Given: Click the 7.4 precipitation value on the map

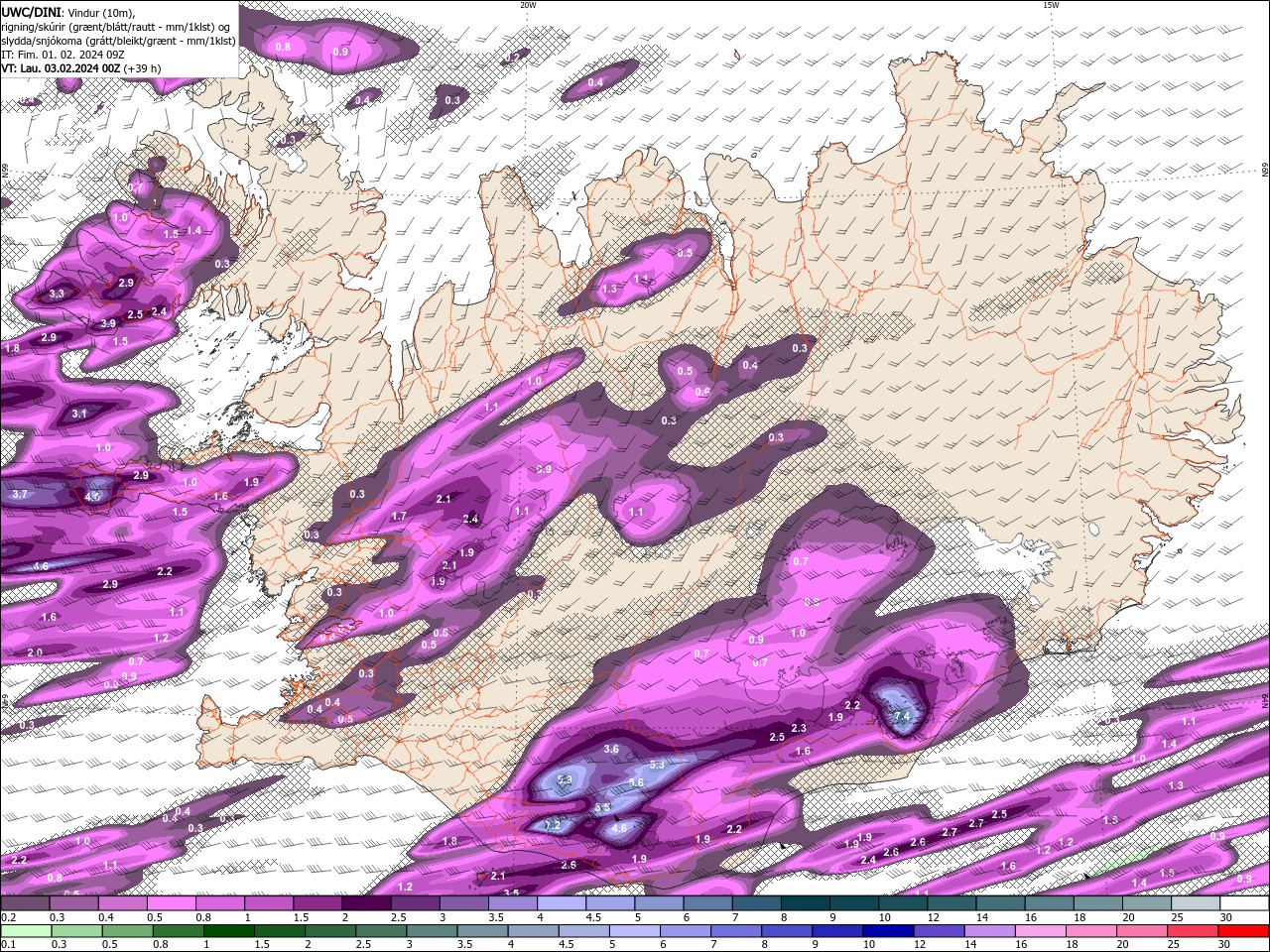Looking at the screenshot, I should [902, 716].
